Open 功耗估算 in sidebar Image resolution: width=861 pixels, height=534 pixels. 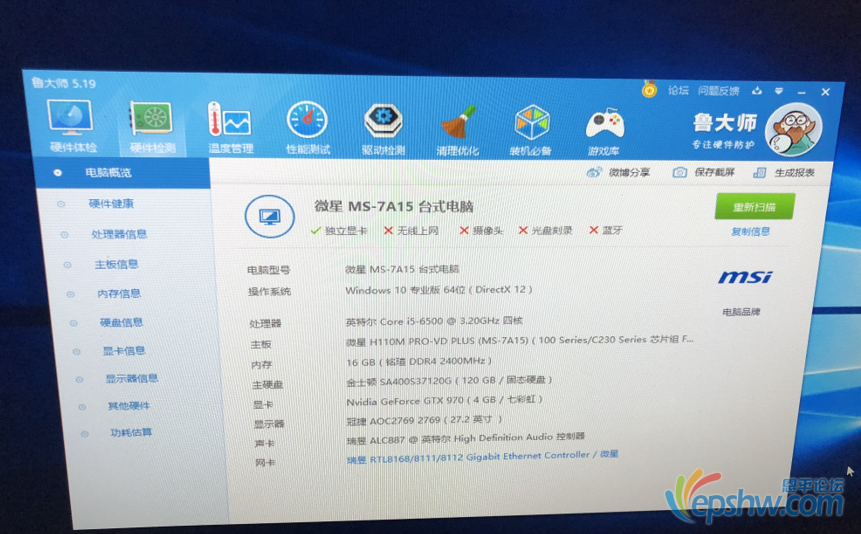click(x=131, y=432)
